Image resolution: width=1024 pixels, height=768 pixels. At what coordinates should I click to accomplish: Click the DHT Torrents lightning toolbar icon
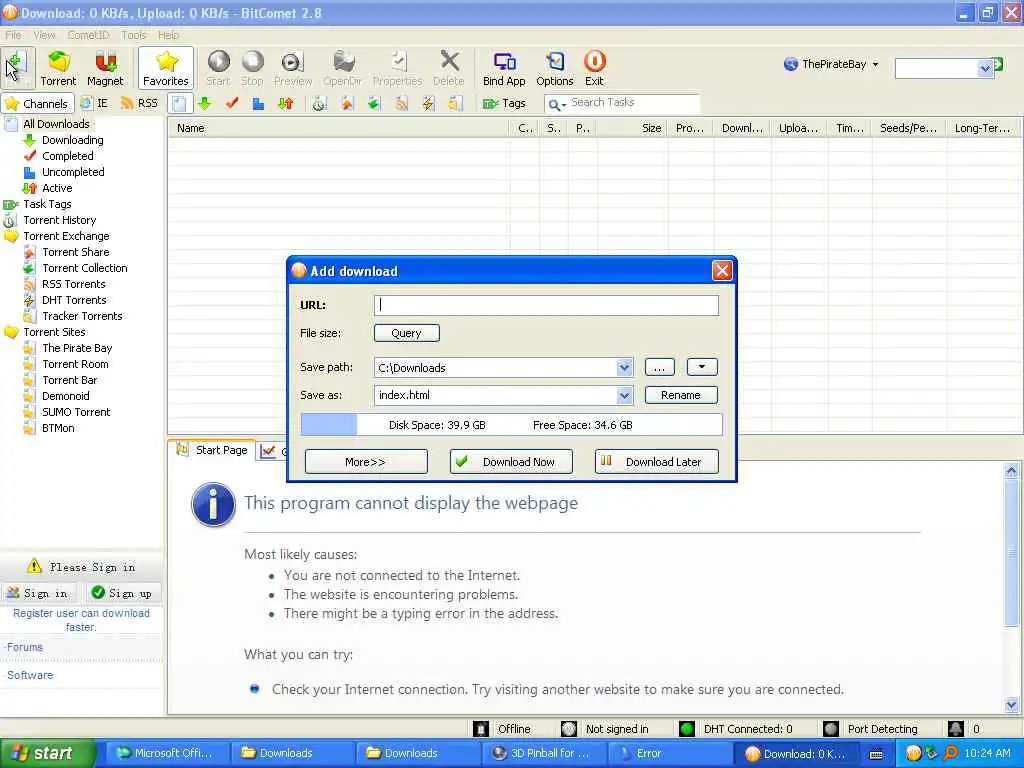coord(428,103)
